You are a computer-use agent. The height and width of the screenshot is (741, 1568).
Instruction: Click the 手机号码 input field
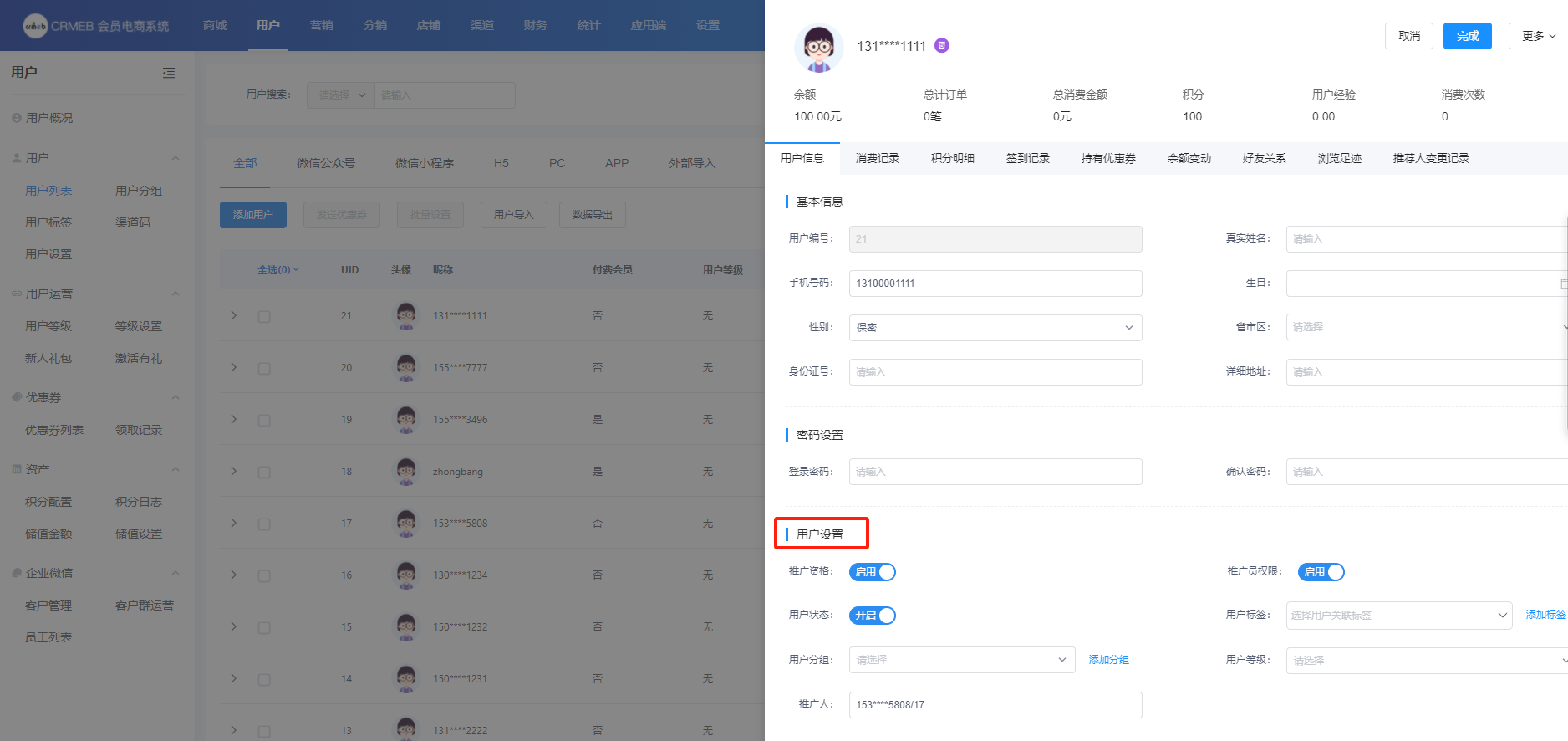pos(995,284)
